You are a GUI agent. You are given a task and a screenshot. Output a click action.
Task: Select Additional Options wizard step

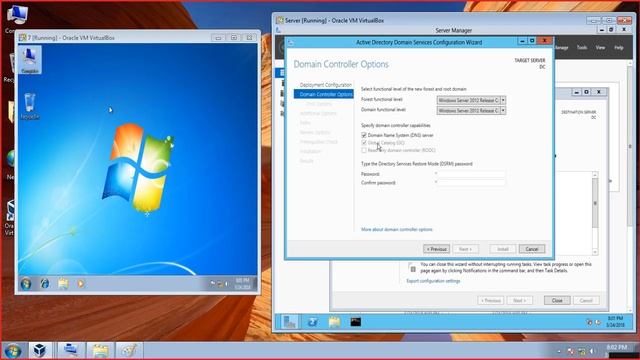tap(318, 113)
